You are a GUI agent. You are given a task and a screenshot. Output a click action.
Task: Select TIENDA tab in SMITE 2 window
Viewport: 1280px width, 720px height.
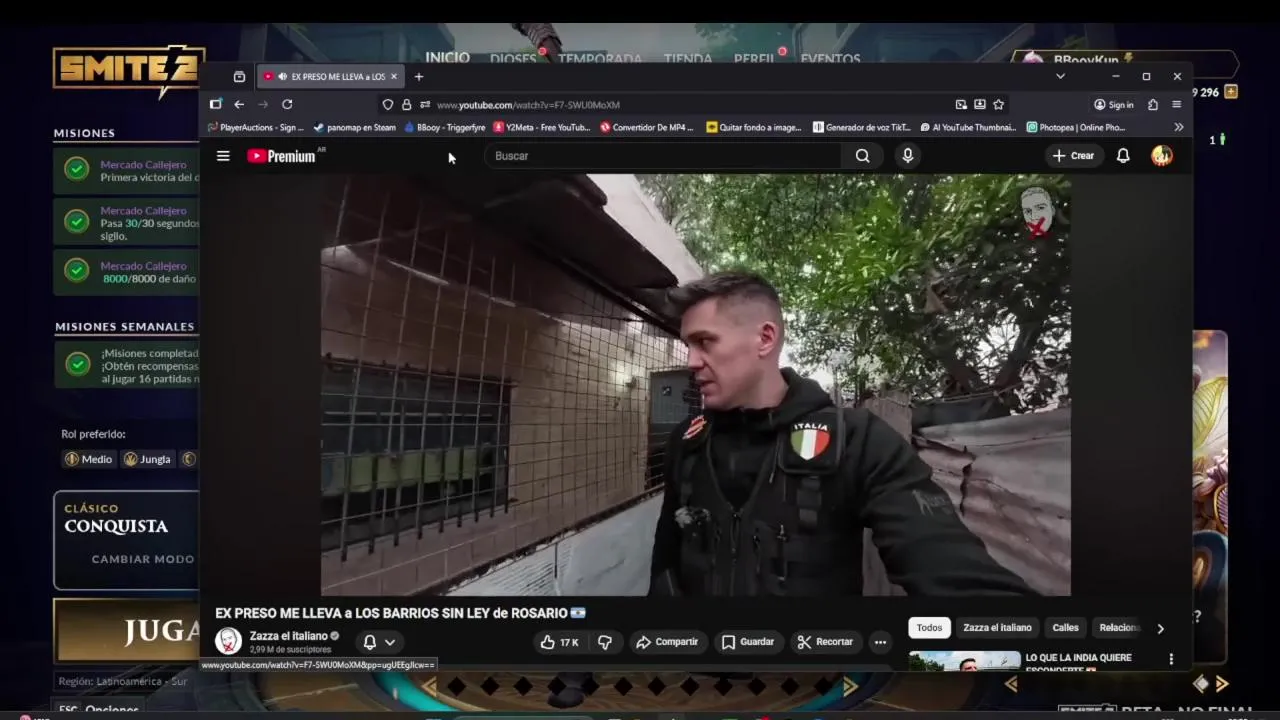(688, 59)
